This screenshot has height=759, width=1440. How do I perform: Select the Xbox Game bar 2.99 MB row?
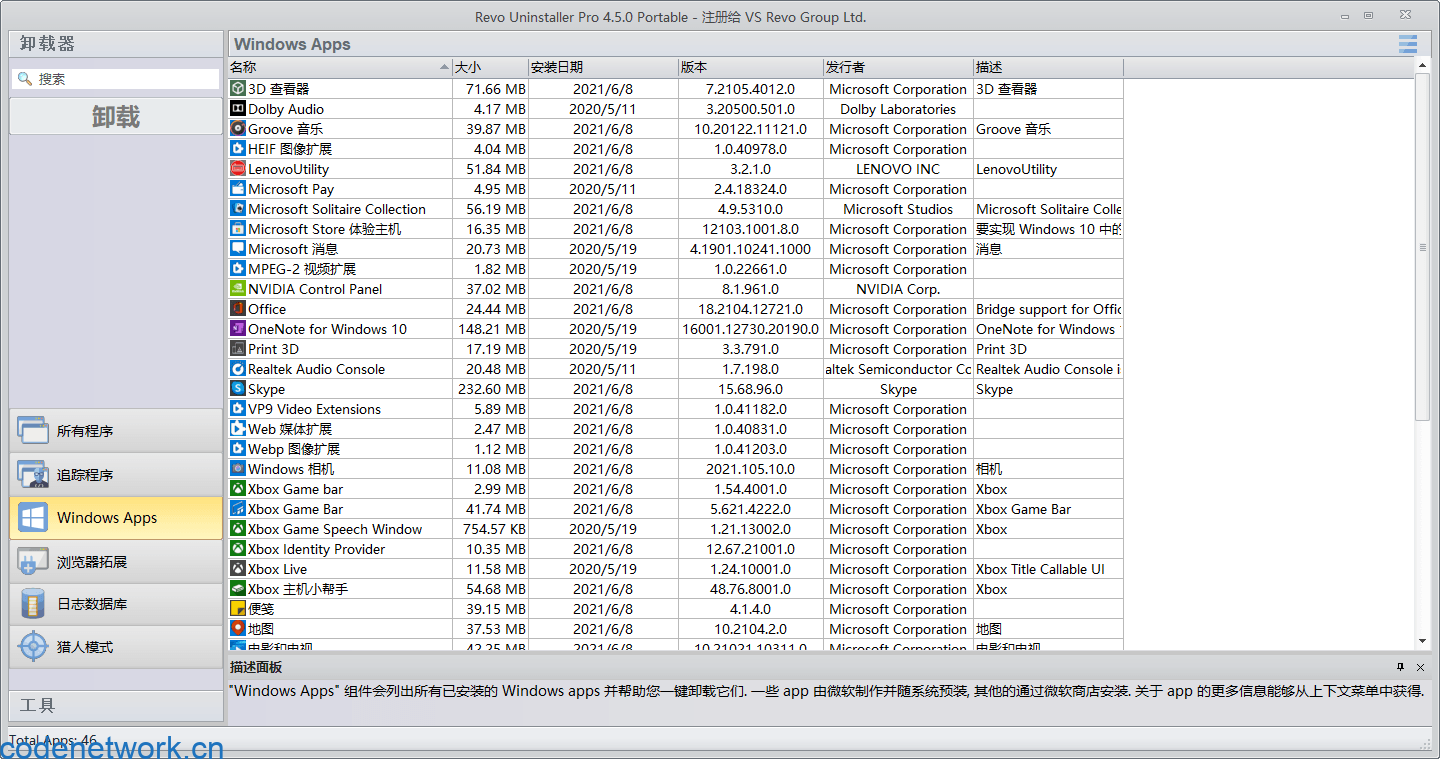coord(676,489)
